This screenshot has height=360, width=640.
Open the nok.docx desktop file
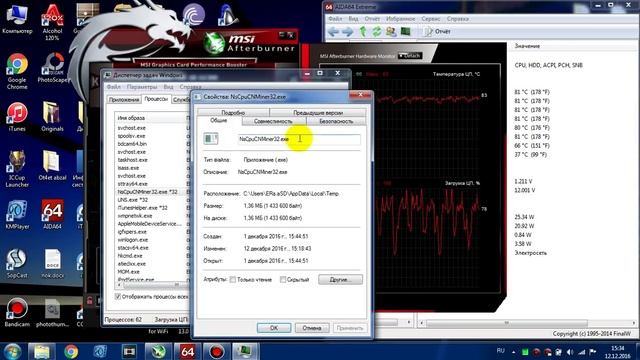[x=52, y=264]
